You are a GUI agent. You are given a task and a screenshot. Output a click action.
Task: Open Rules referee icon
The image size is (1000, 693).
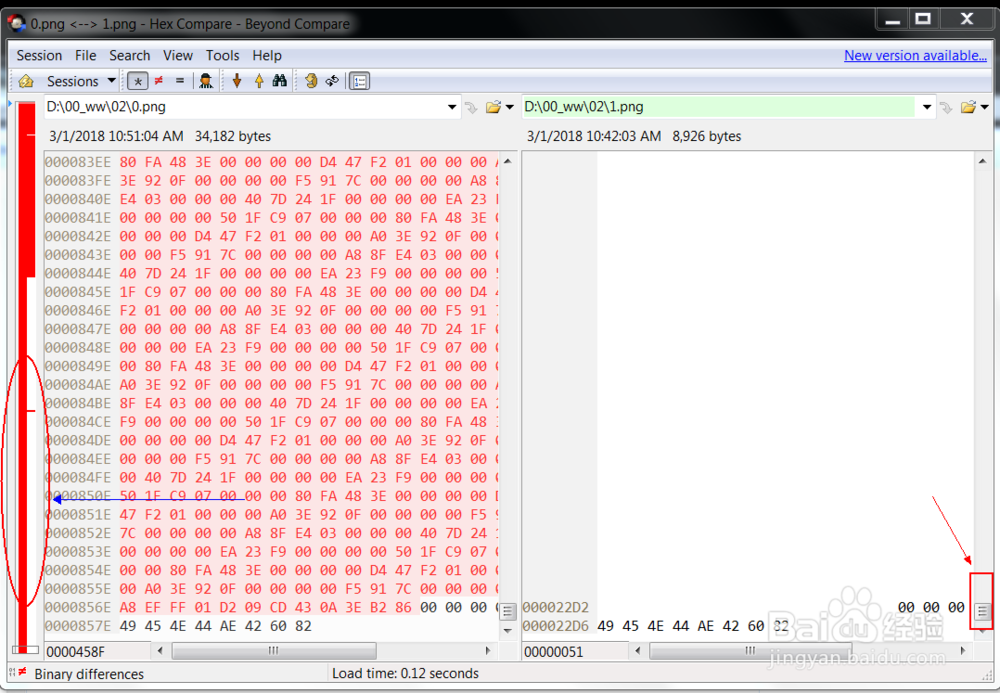(x=205, y=81)
